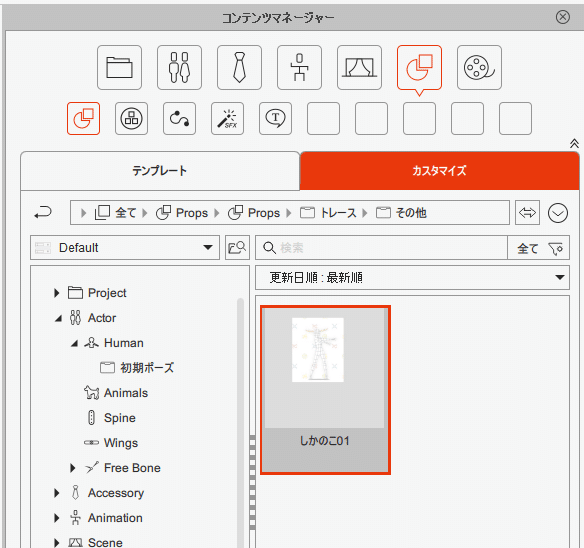Select the 初期ポーズ folder in tree

tap(137, 368)
